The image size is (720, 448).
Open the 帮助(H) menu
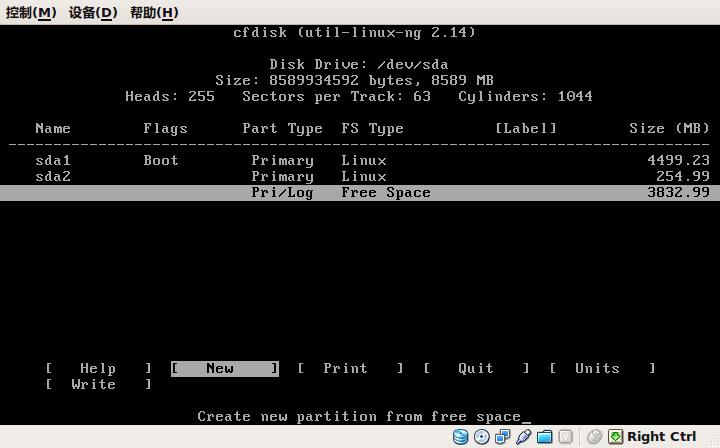point(154,12)
